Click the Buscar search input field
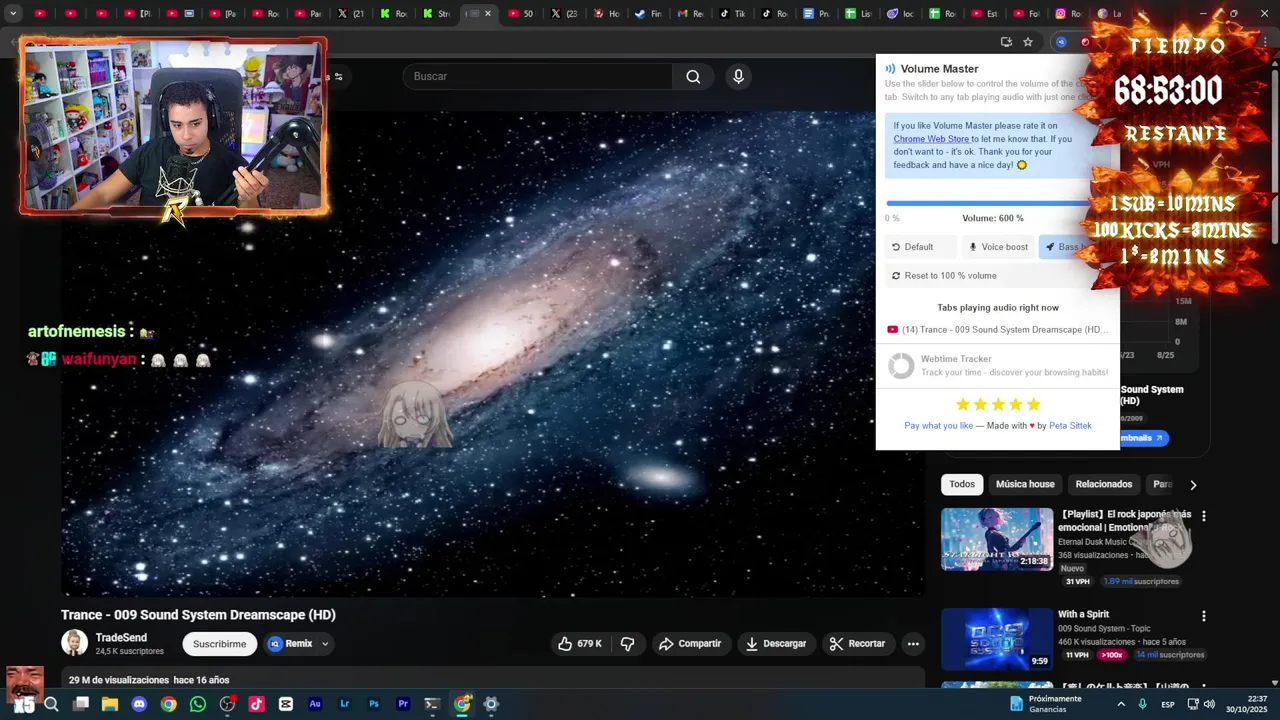1280x720 pixels. 538,77
